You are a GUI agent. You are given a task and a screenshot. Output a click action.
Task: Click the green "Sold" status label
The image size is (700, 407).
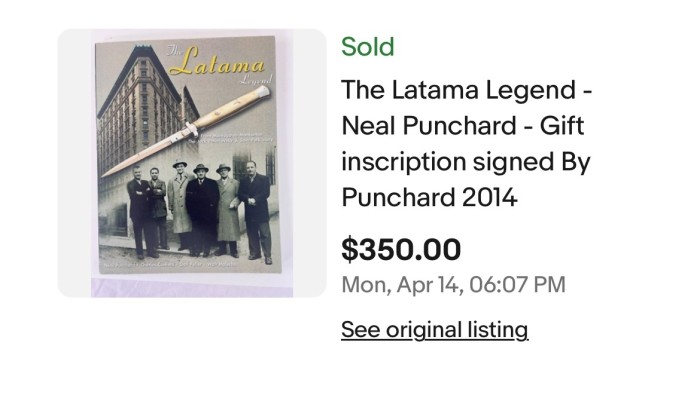368,47
